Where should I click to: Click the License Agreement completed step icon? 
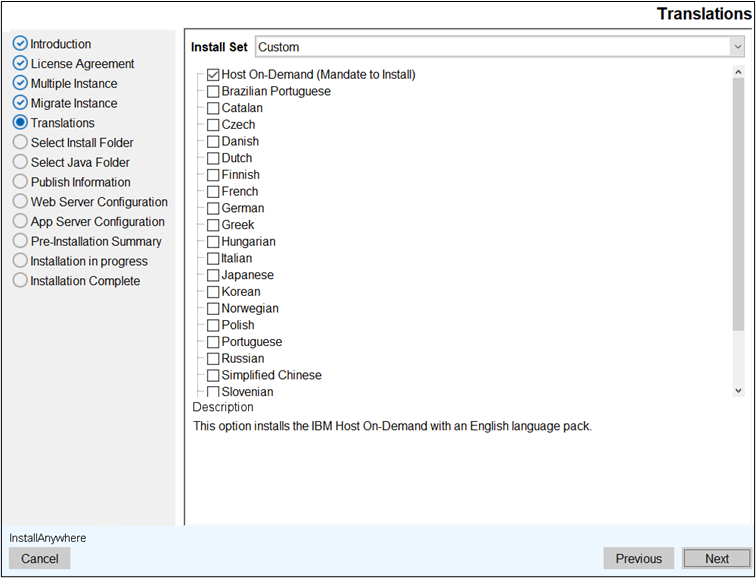coord(20,64)
